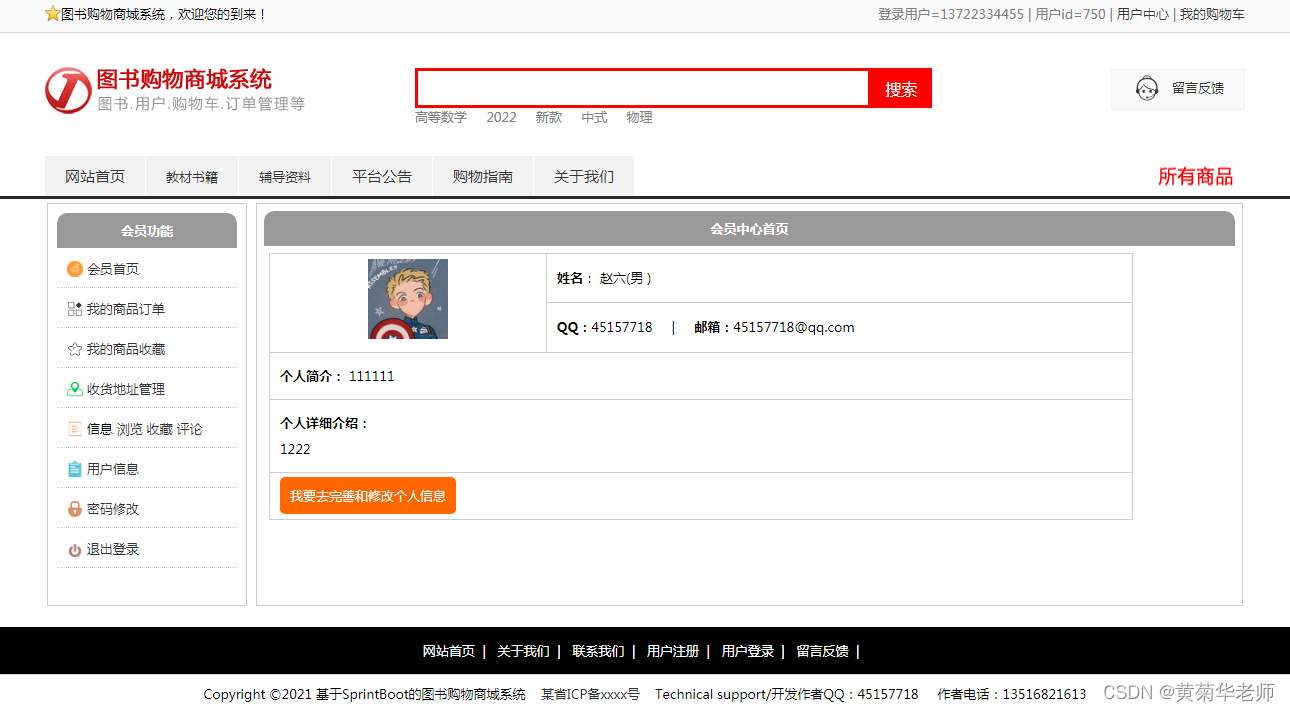1290x712 pixels.
Task: Click the tagline 图书.用户.购物车.订单管理等
Action: (x=201, y=104)
